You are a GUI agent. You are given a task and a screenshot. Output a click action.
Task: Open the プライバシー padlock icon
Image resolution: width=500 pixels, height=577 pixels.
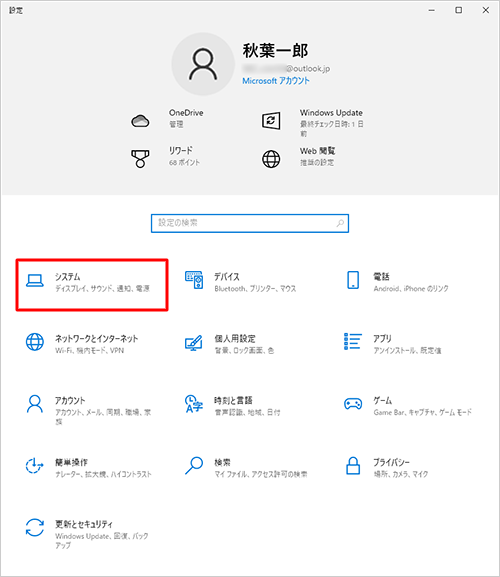coord(353,466)
